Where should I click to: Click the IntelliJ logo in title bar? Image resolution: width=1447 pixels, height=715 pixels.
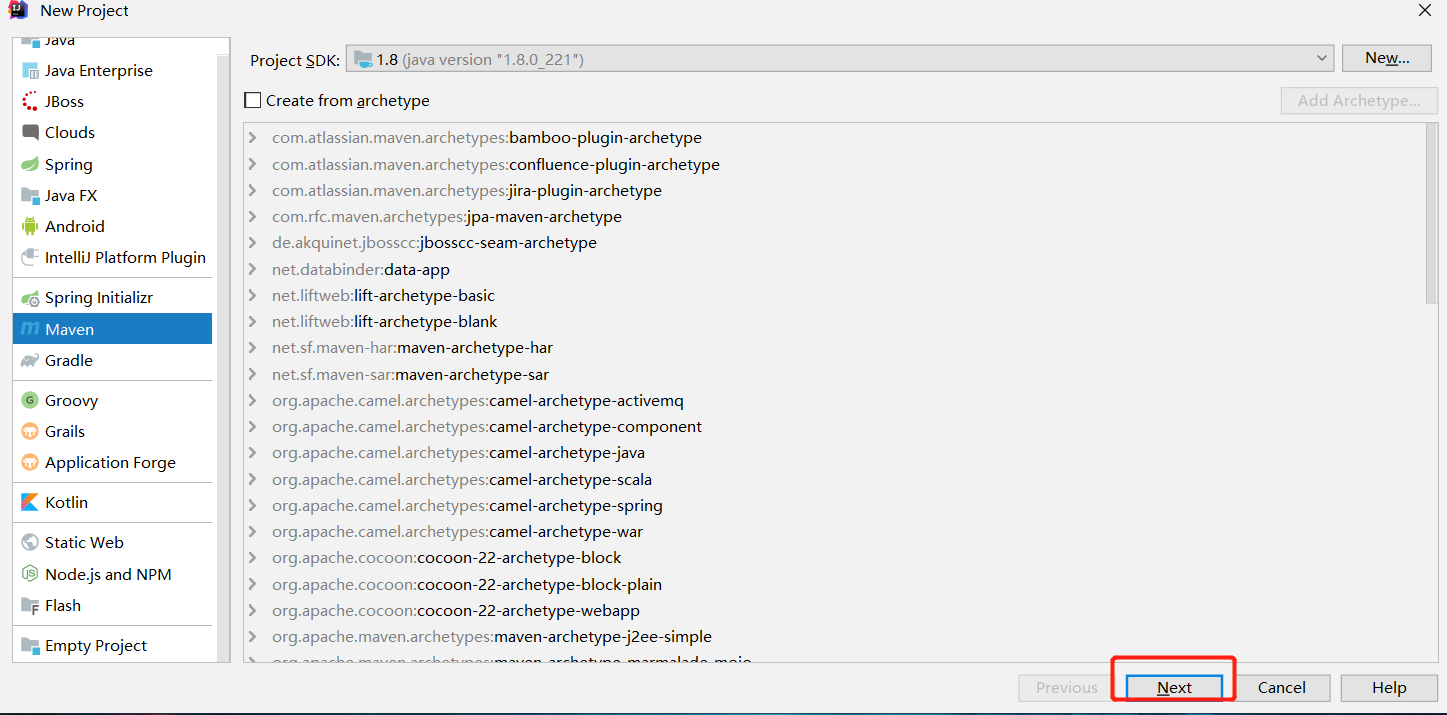(x=18, y=11)
